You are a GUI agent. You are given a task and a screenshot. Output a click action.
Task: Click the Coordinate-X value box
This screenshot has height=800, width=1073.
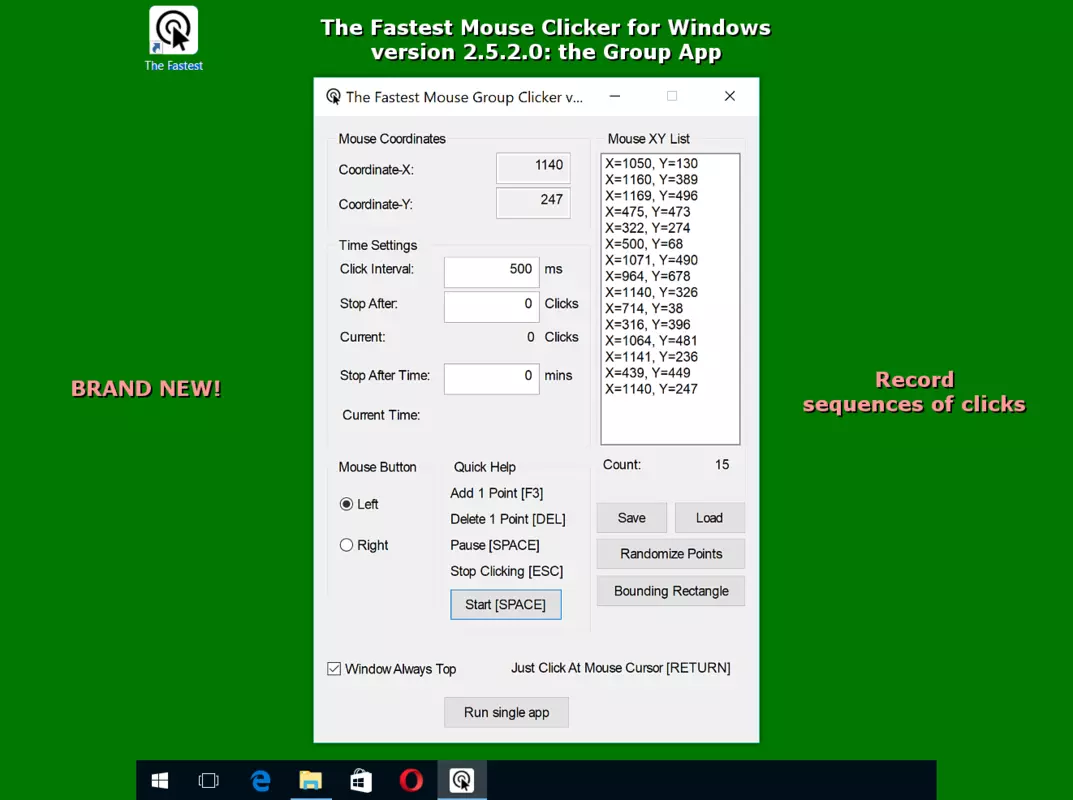coord(533,168)
